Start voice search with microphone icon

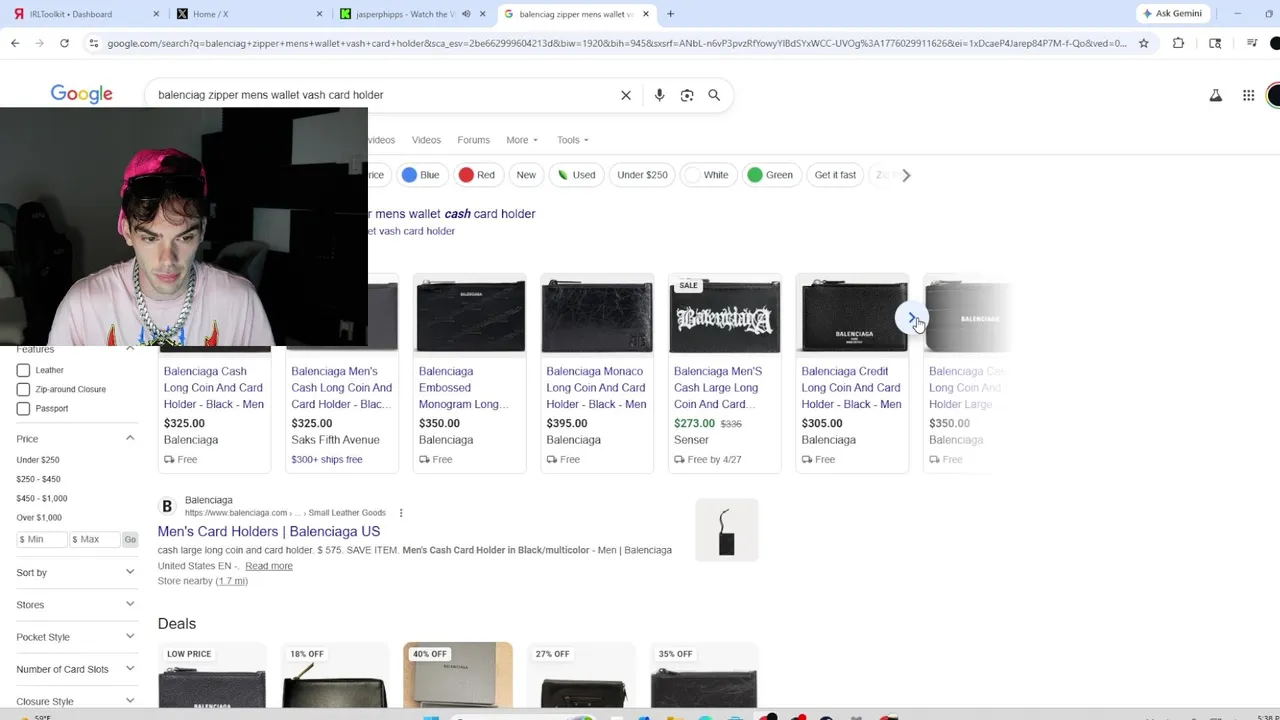659,95
